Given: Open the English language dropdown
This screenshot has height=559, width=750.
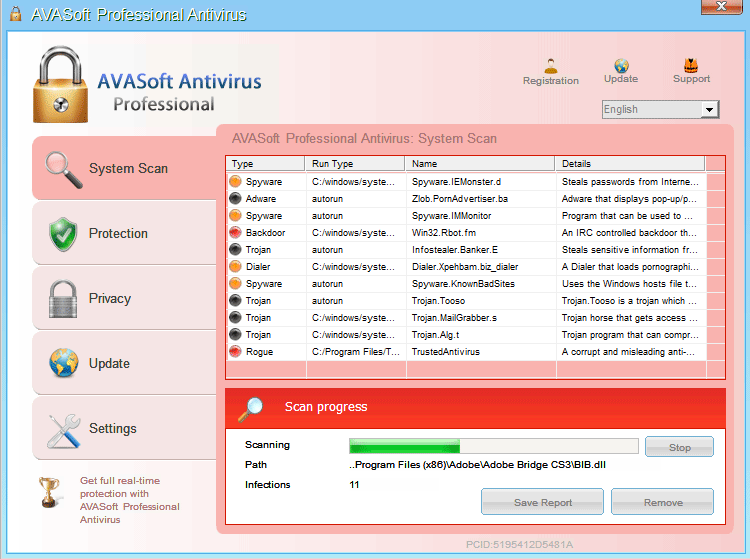Looking at the screenshot, I should coord(661,109).
